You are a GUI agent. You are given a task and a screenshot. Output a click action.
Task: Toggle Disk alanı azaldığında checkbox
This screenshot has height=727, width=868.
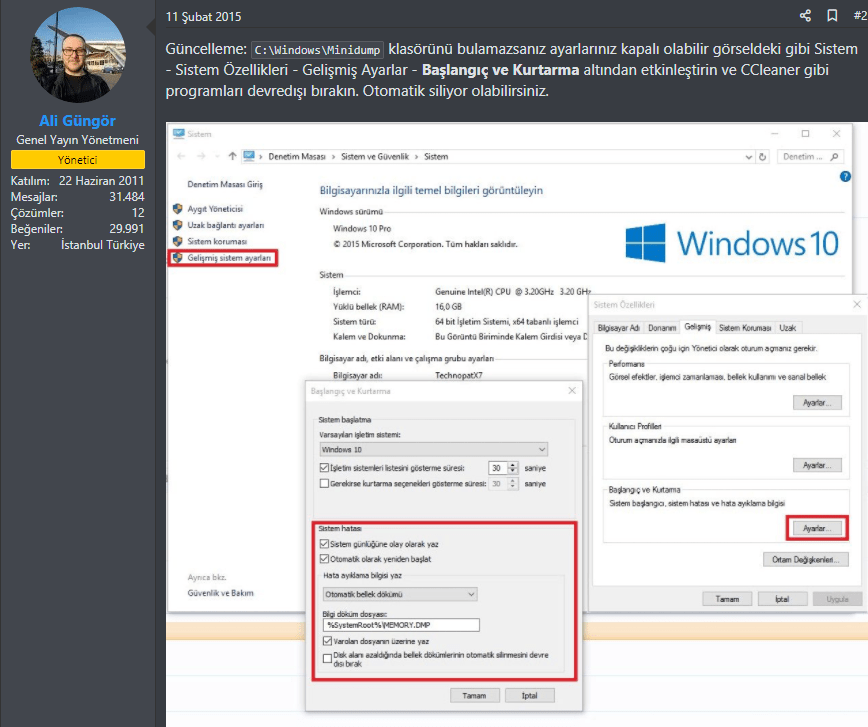(x=328, y=658)
